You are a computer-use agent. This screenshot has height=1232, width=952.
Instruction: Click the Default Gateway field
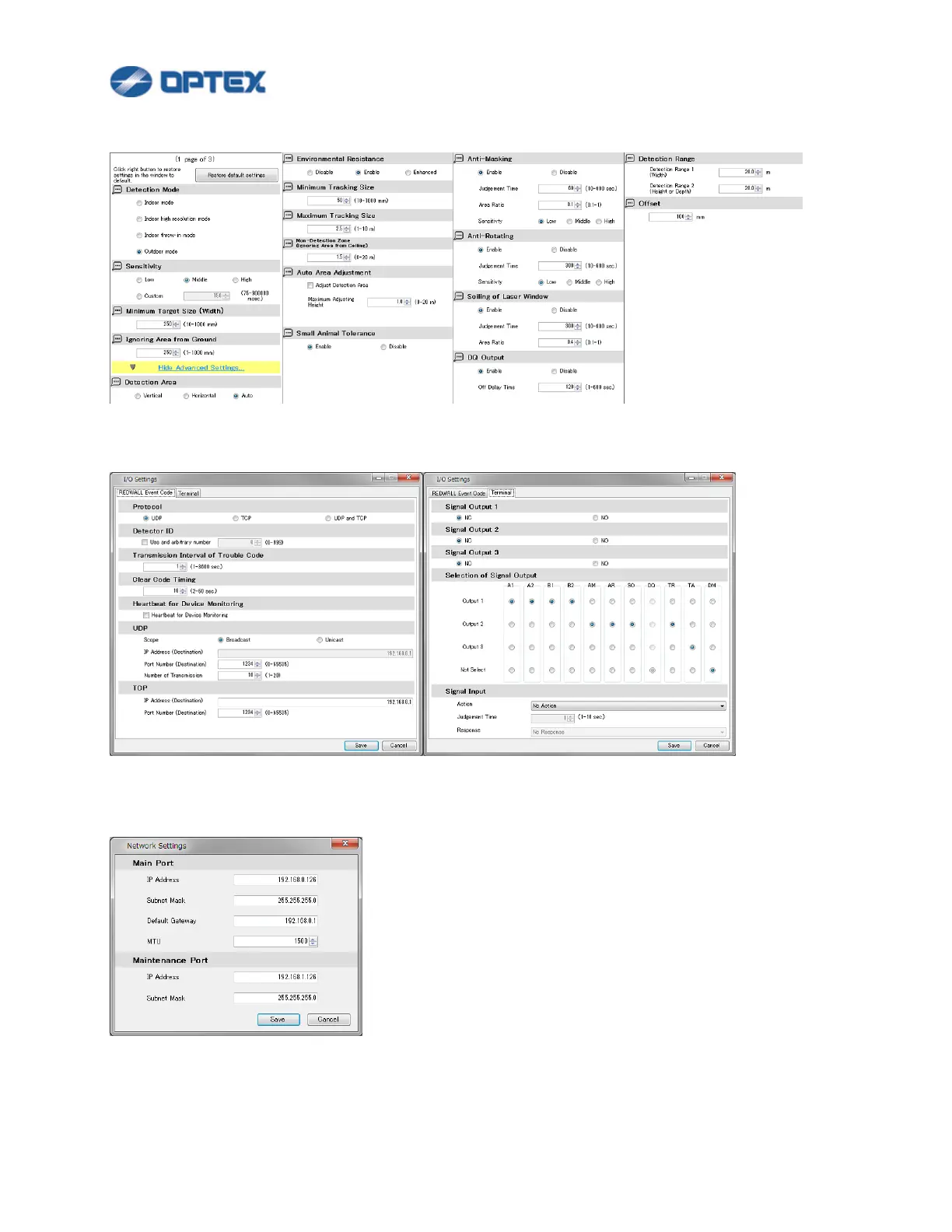click(x=275, y=920)
